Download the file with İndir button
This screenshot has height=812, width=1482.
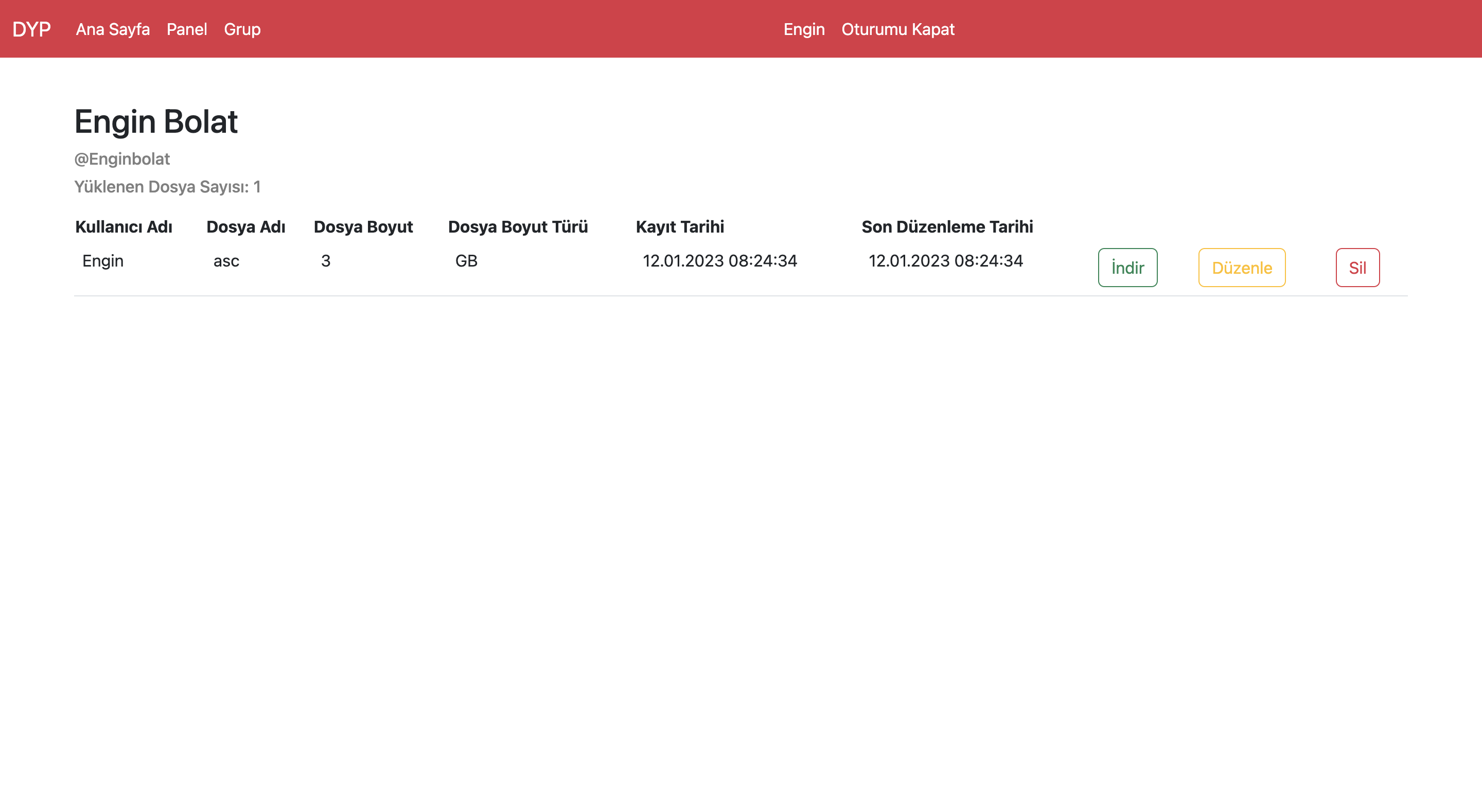(1127, 268)
